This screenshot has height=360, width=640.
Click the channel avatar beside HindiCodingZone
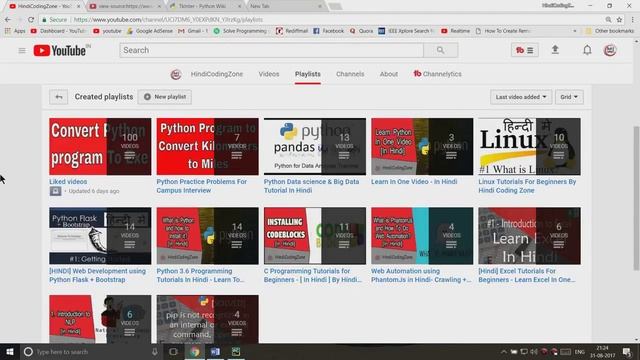176,74
